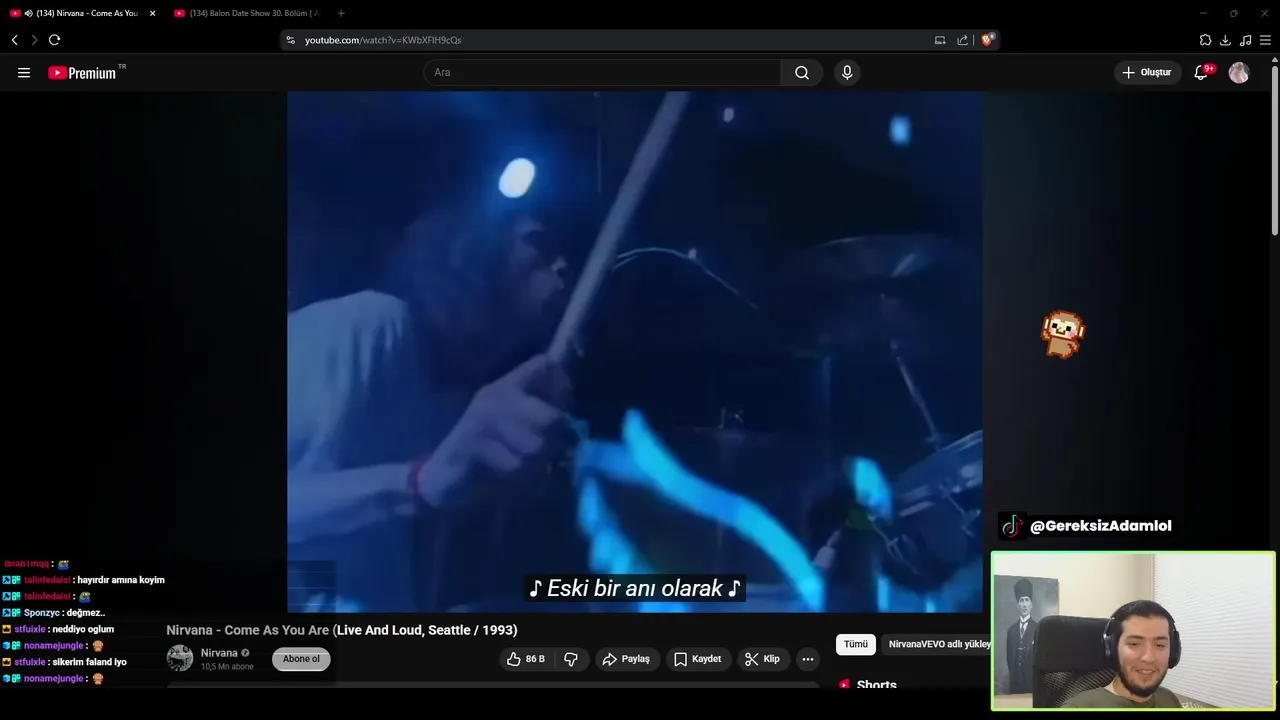Click the video player area

tap(635, 351)
